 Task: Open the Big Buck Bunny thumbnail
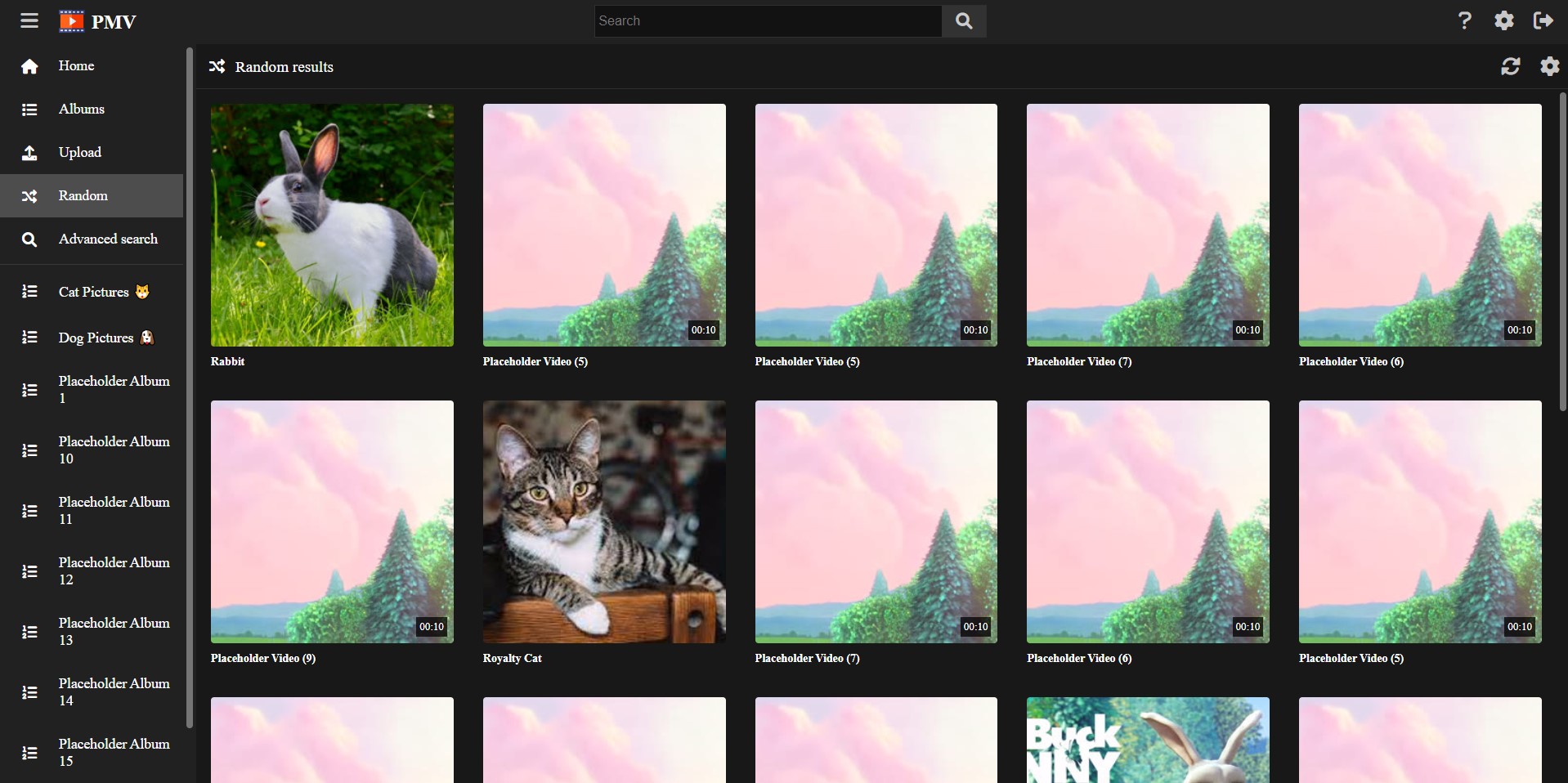[1148, 740]
